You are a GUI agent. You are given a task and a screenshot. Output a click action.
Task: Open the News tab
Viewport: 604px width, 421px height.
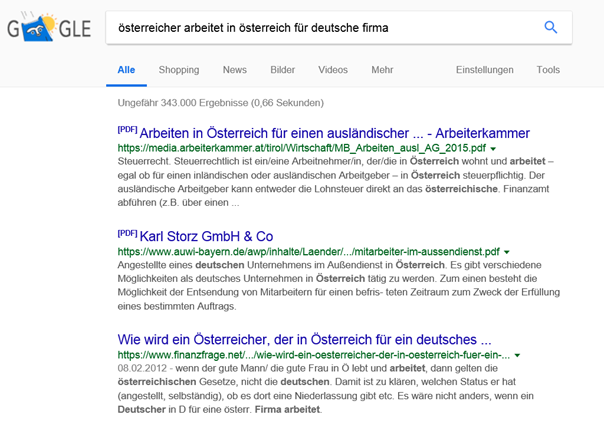click(235, 70)
